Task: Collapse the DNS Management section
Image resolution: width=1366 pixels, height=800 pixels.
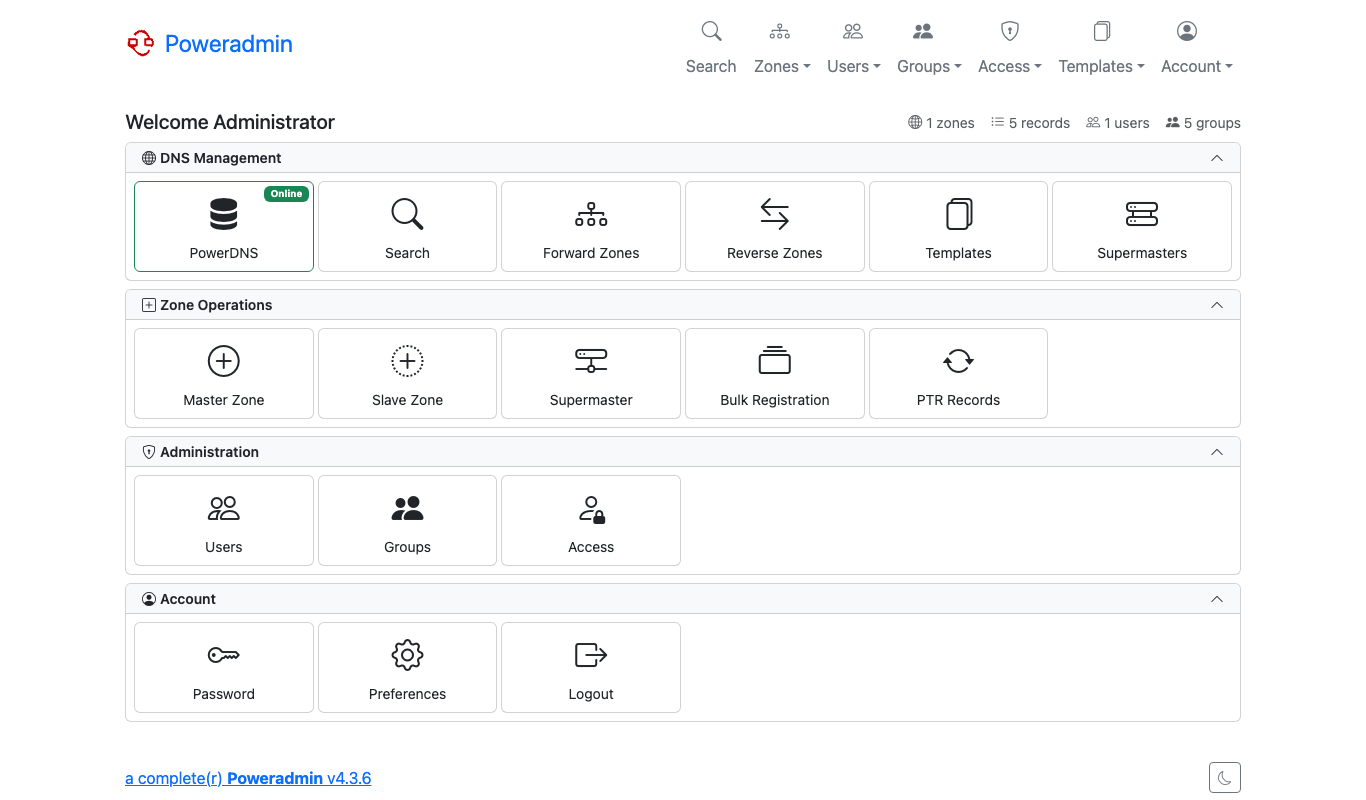Action: coord(1217,158)
